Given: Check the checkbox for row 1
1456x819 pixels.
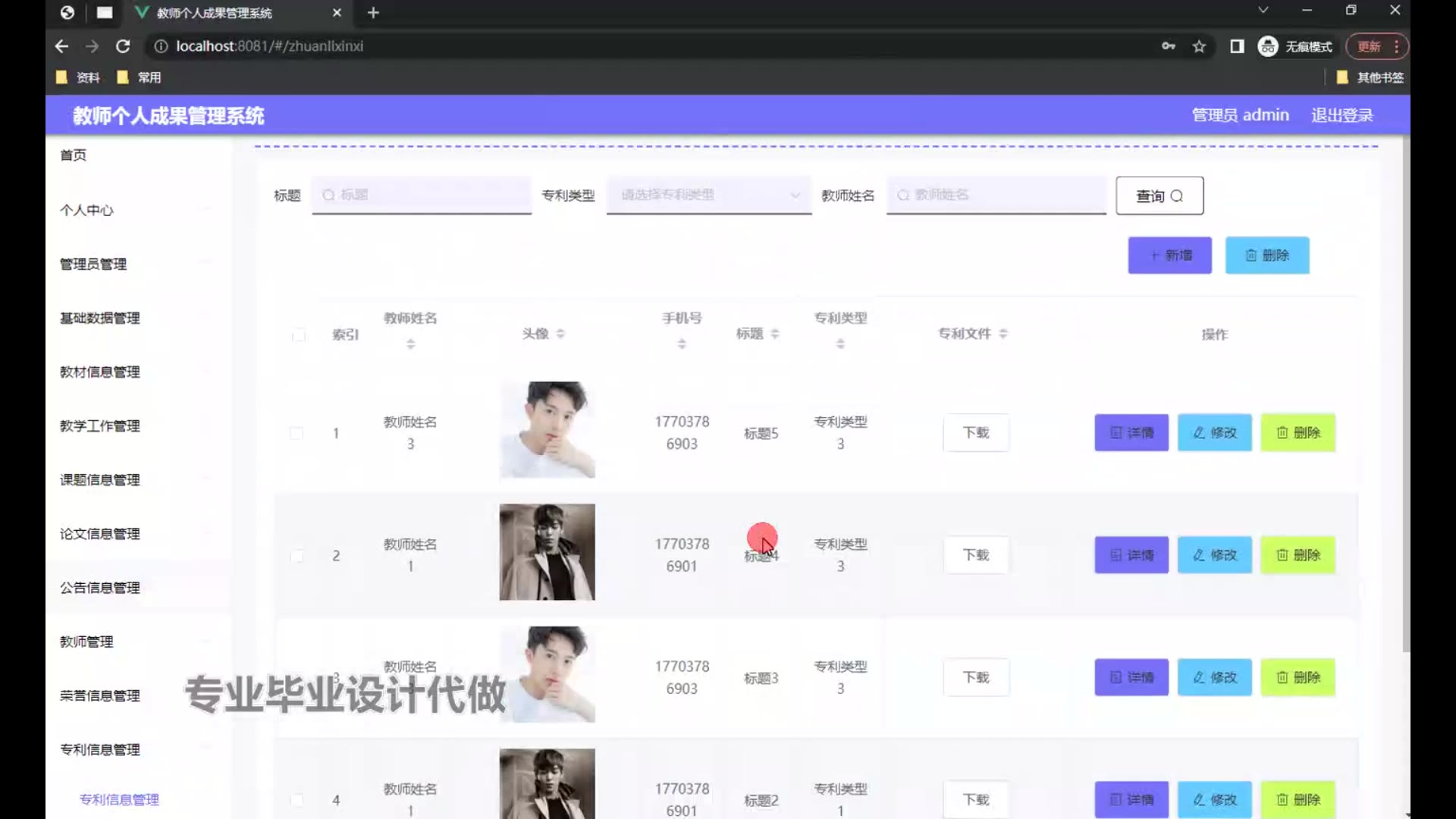Looking at the screenshot, I should coord(297,434).
